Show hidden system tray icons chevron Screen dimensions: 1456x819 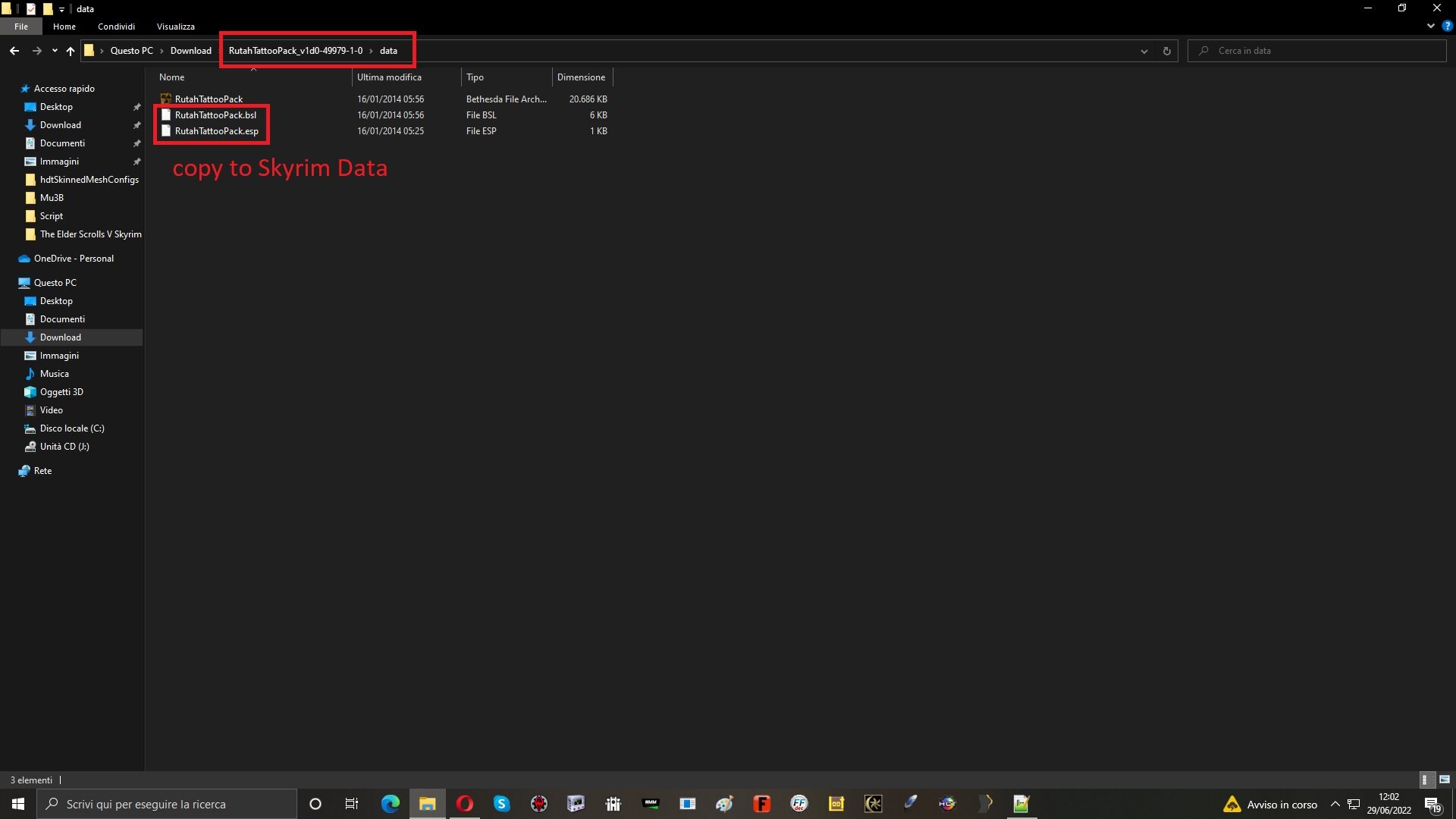coord(1335,804)
